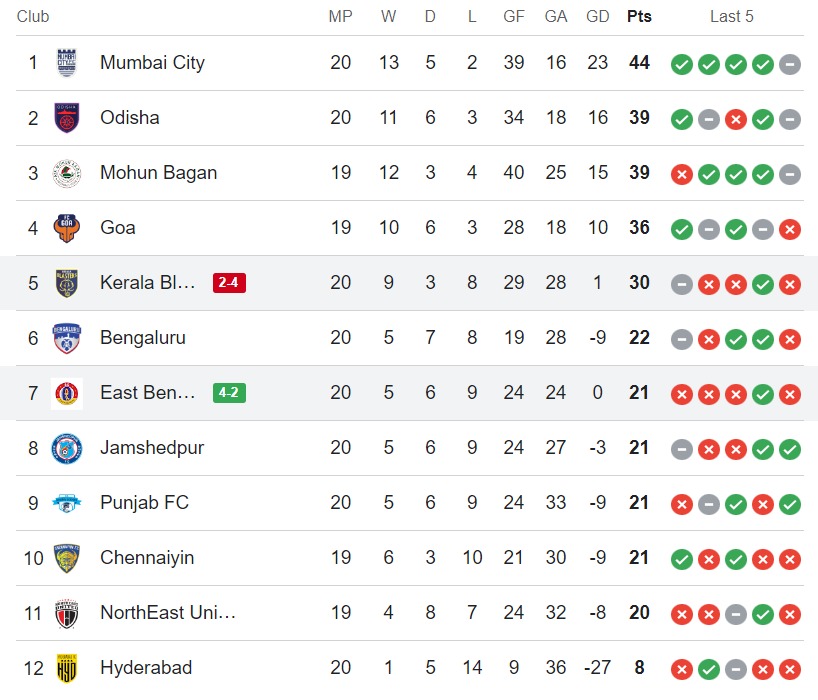Click the GD column header

click(598, 17)
